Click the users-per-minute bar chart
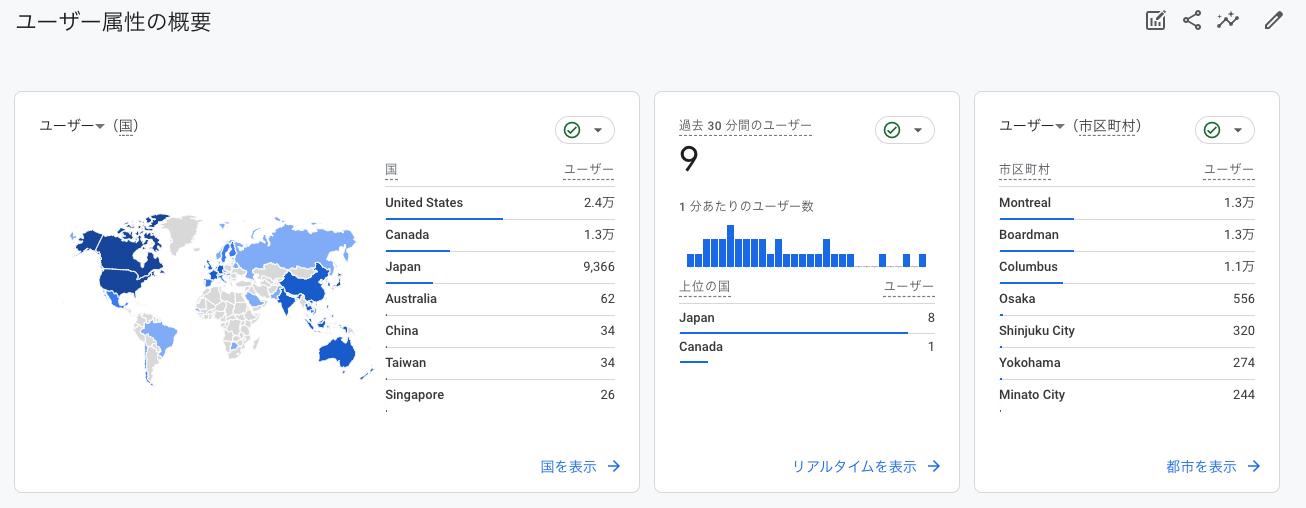 click(807, 246)
